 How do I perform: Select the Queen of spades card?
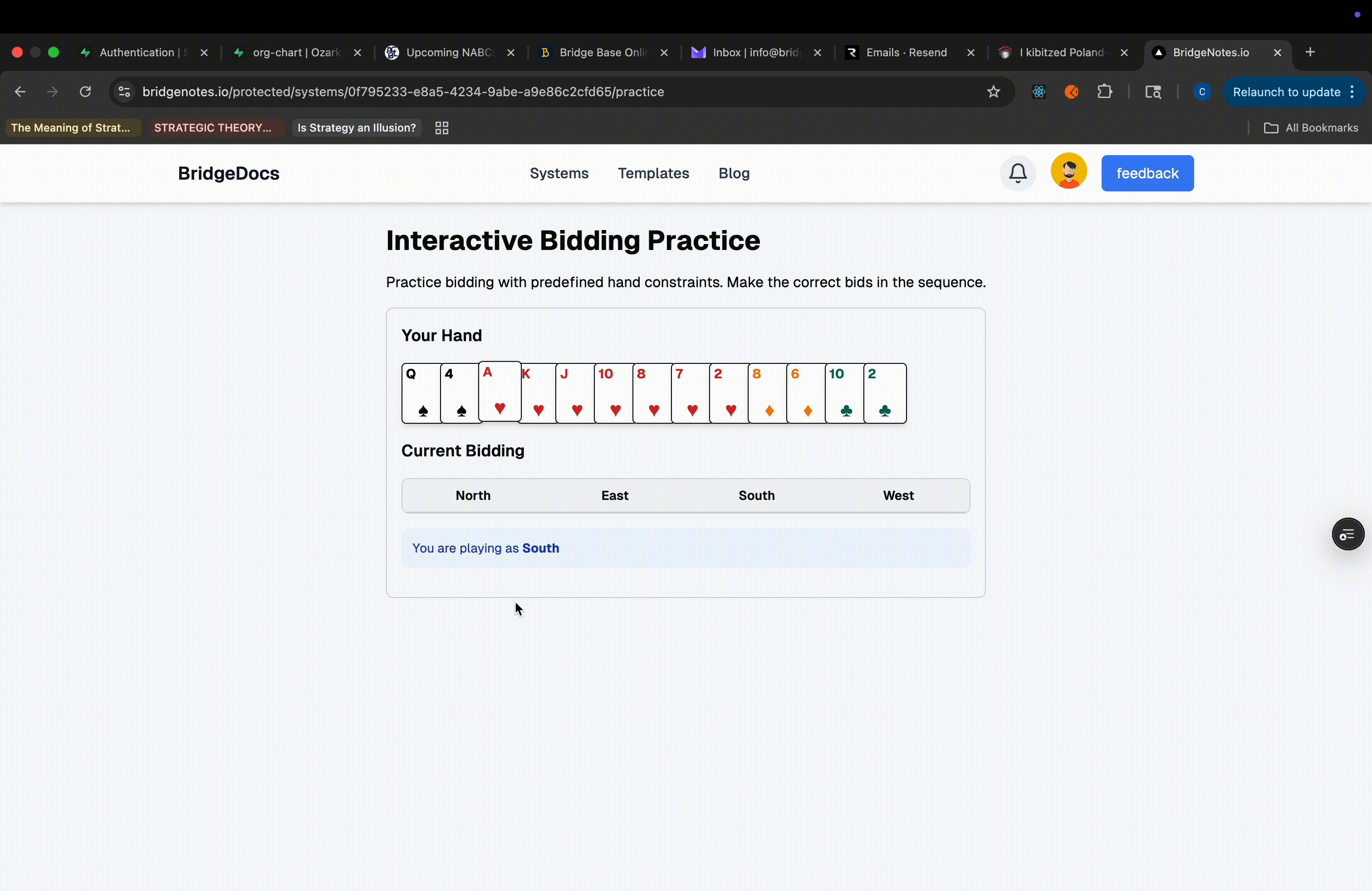point(421,394)
